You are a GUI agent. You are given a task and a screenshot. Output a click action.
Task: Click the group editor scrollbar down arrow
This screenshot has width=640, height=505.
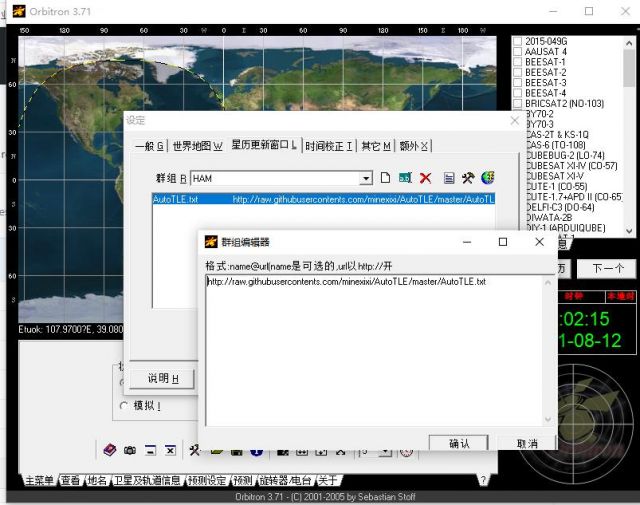tap(547, 419)
